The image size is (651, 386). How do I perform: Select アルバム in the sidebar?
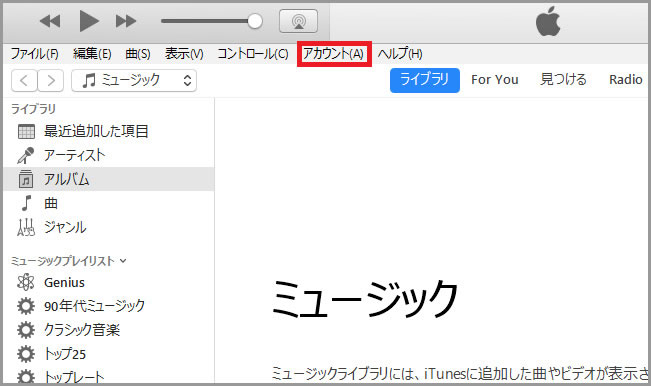click(x=109, y=179)
